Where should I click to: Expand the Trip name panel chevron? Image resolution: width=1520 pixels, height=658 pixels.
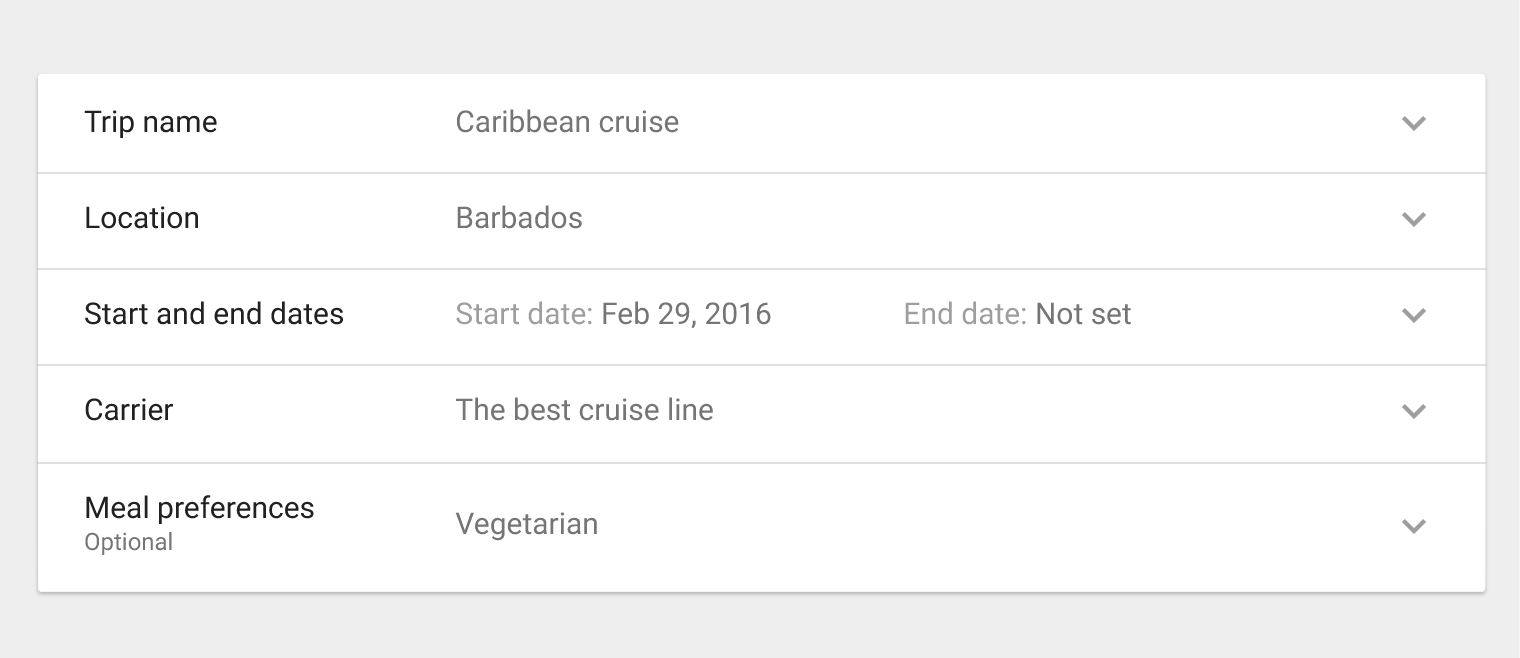pyautogui.click(x=1413, y=123)
